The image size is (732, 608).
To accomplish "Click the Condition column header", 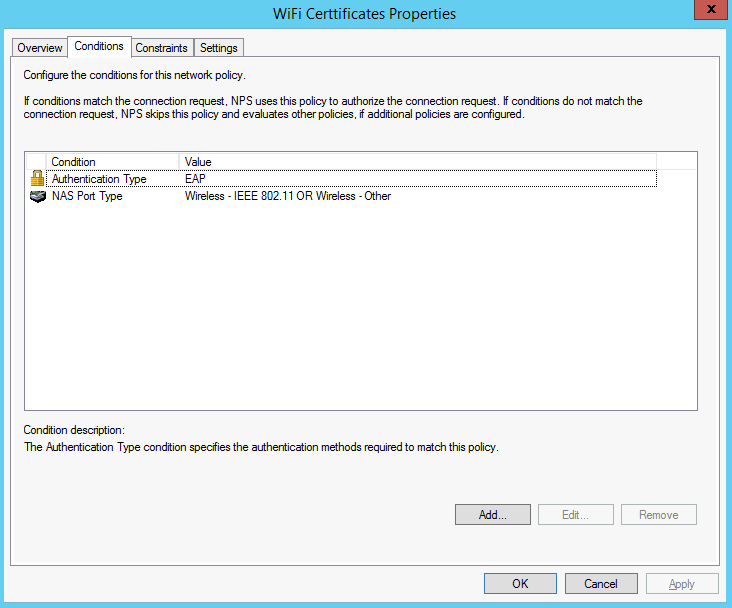I will [x=113, y=162].
